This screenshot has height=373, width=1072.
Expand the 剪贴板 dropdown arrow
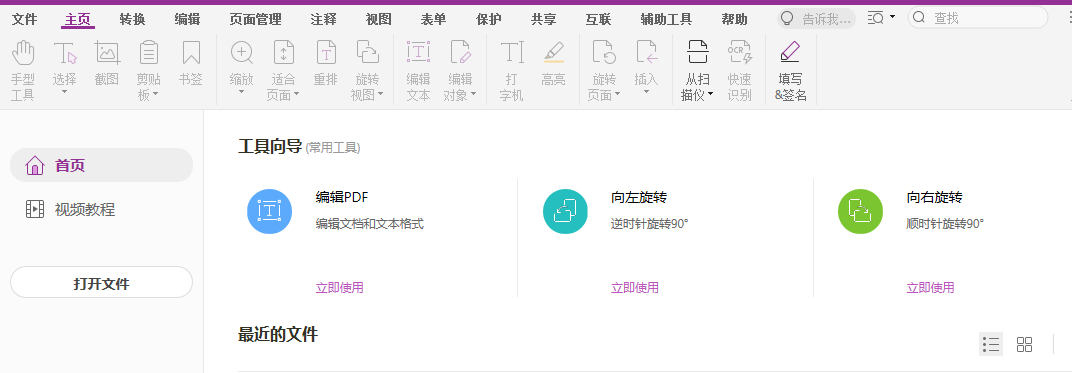point(156,95)
